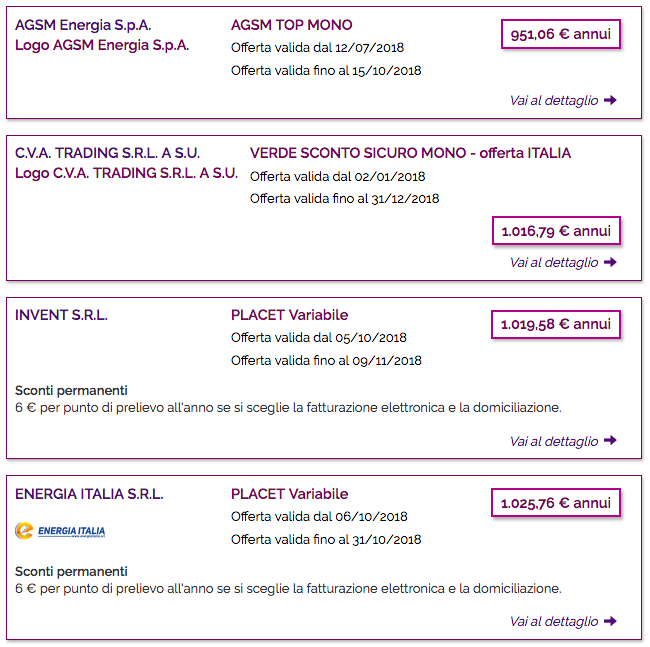Open Vai al dettaglio for ENERGIA ITALIA offer
The height and width of the screenshot is (647, 650).
563,621
